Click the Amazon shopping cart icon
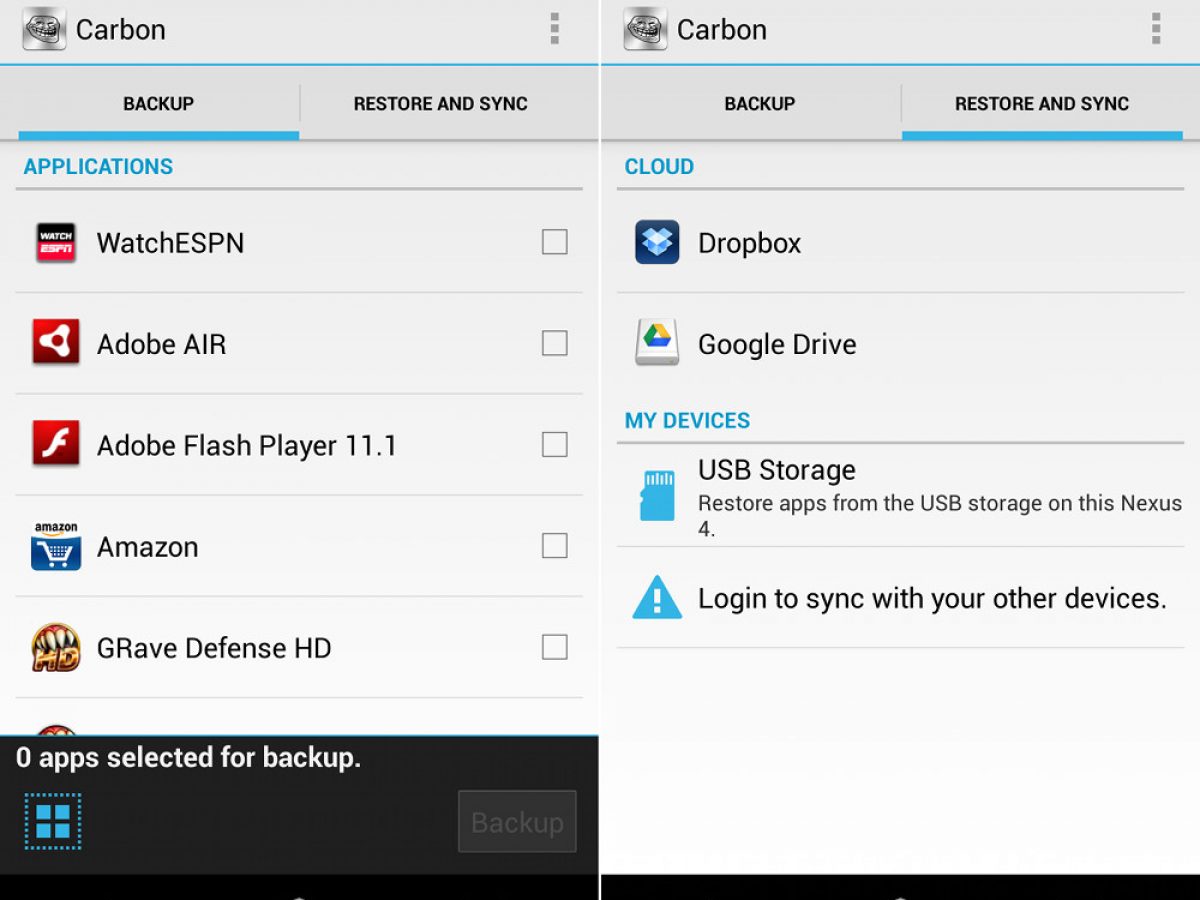This screenshot has height=900, width=1200. [56, 547]
